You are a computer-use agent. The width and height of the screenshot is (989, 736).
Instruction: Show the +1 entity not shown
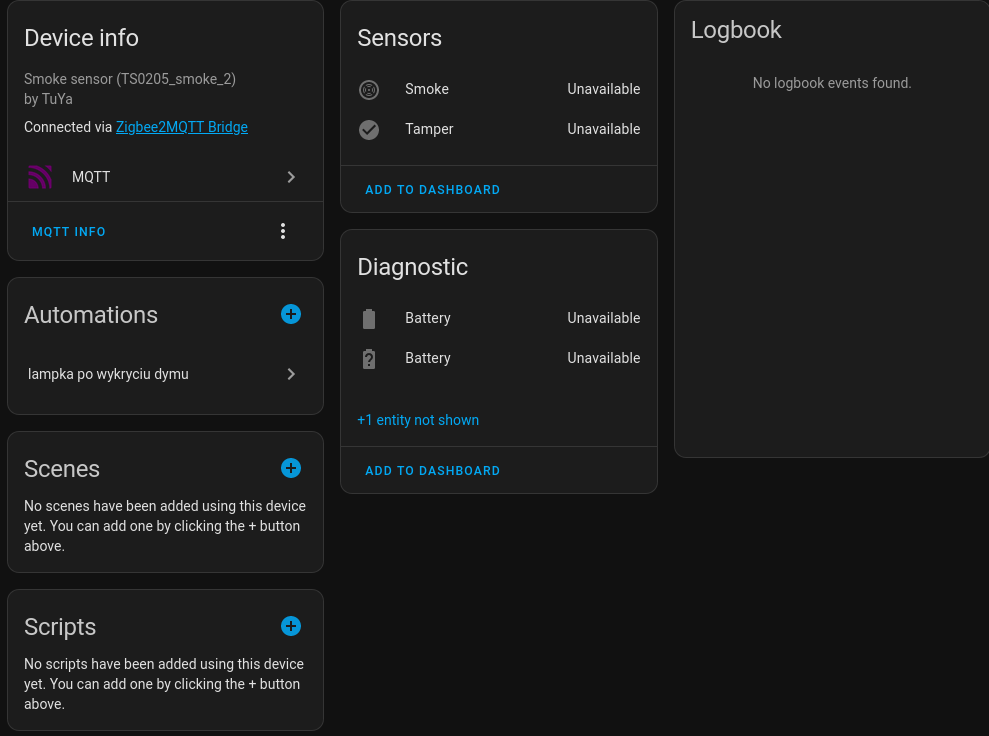click(418, 420)
